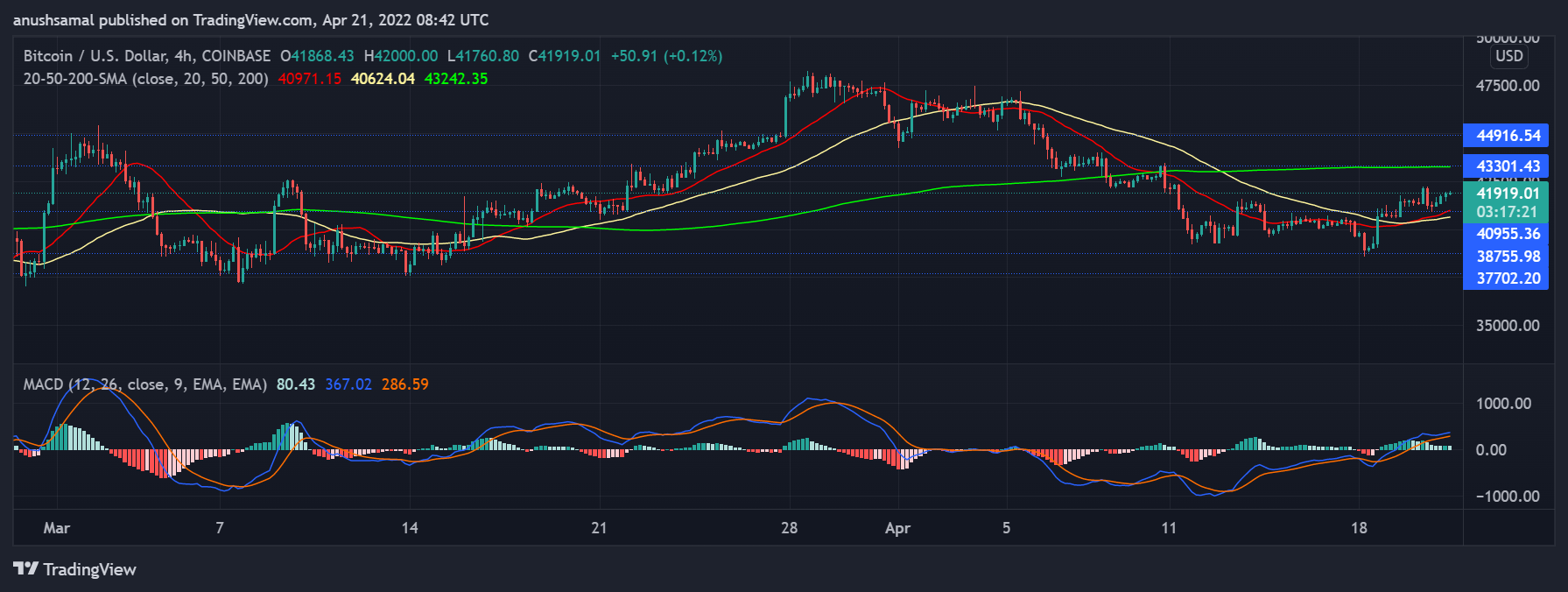Screen dimensions: 1568x592
Task: Click the 35000.00 price axis label
Action: click(1508, 326)
